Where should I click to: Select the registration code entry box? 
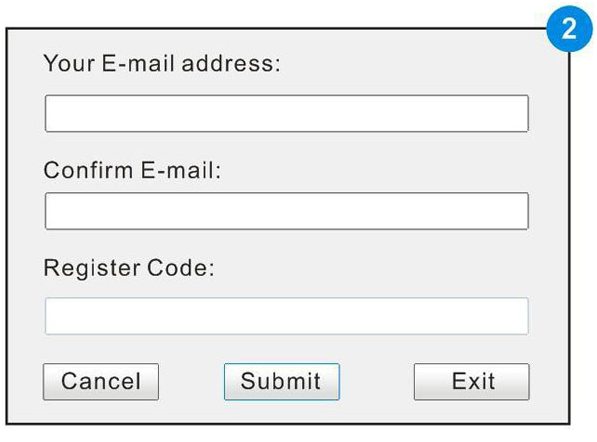point(287,316)
